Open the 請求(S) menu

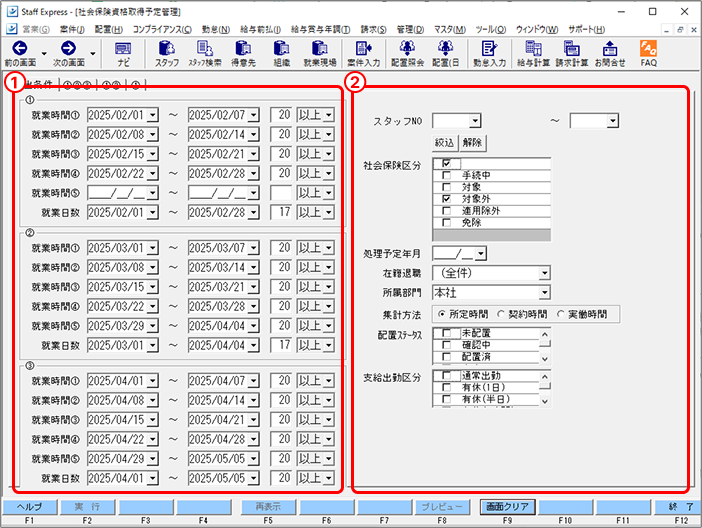pyautogui.click(x=373, y=30)
